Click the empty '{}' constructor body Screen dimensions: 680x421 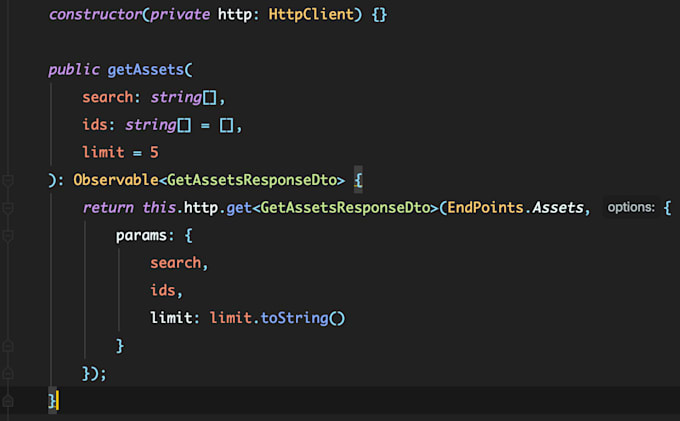click(x=379, y=15)
